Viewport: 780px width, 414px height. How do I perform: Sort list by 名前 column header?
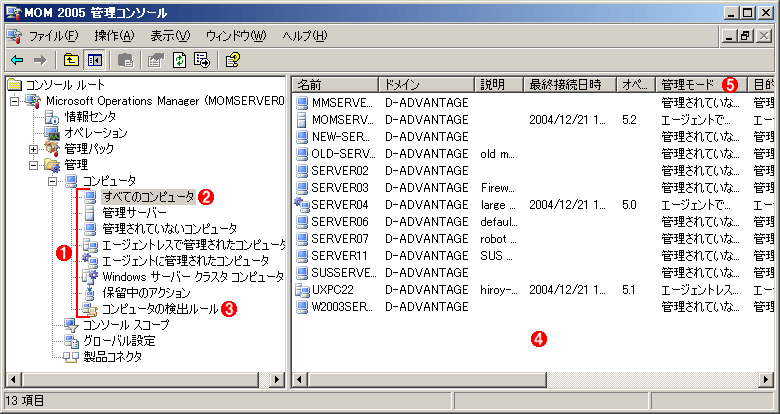point(335,85)
